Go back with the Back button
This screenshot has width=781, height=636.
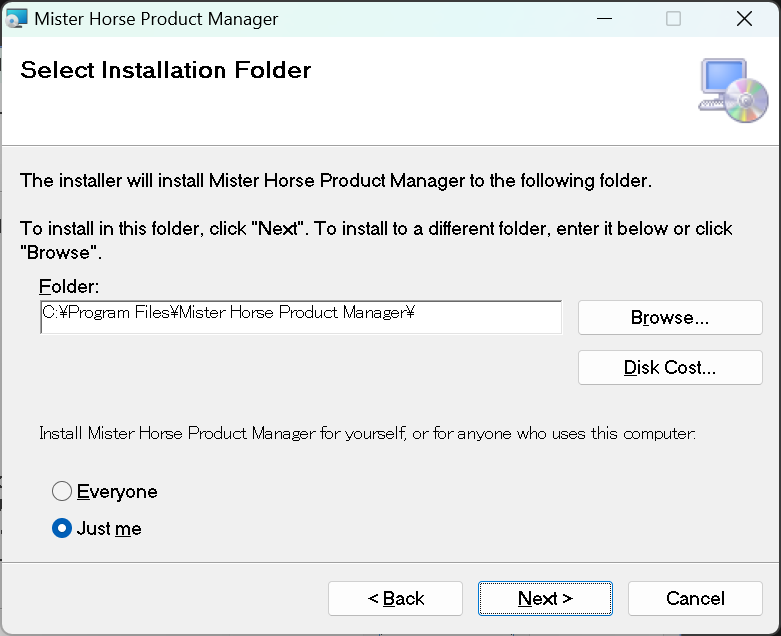[395, 598]
